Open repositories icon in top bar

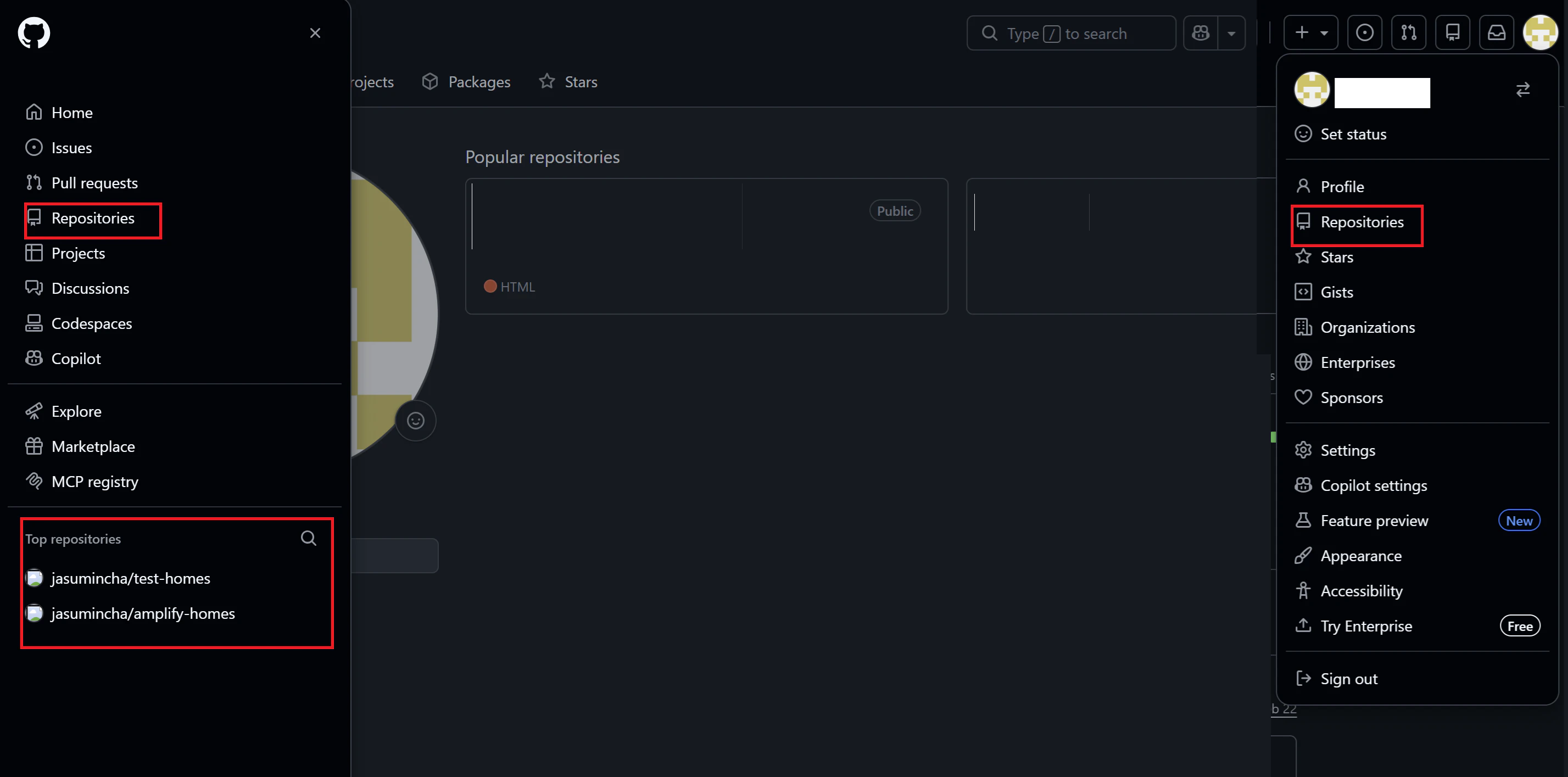pos(1452,33)
